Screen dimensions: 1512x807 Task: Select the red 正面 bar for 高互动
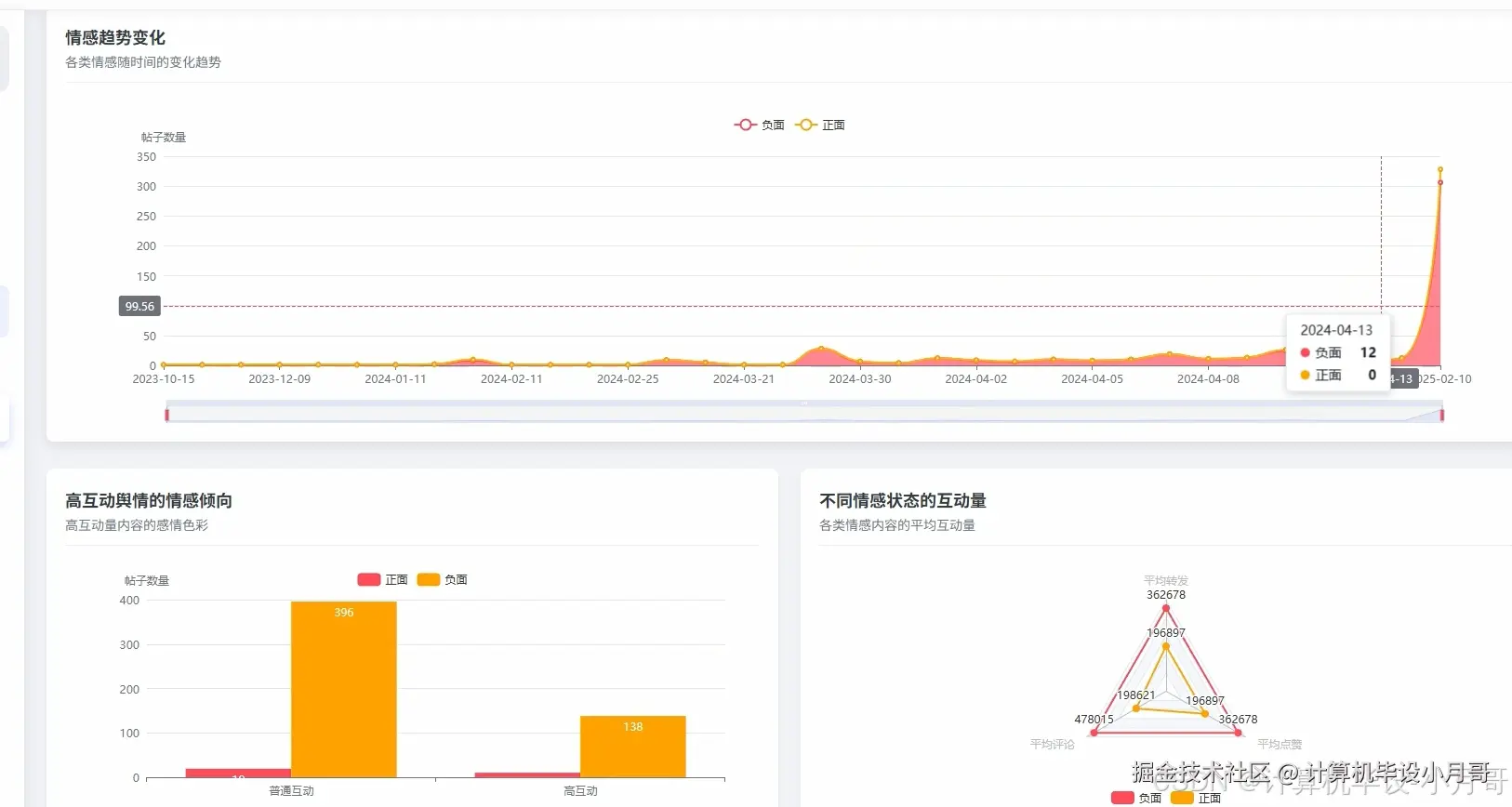[527, 774]
